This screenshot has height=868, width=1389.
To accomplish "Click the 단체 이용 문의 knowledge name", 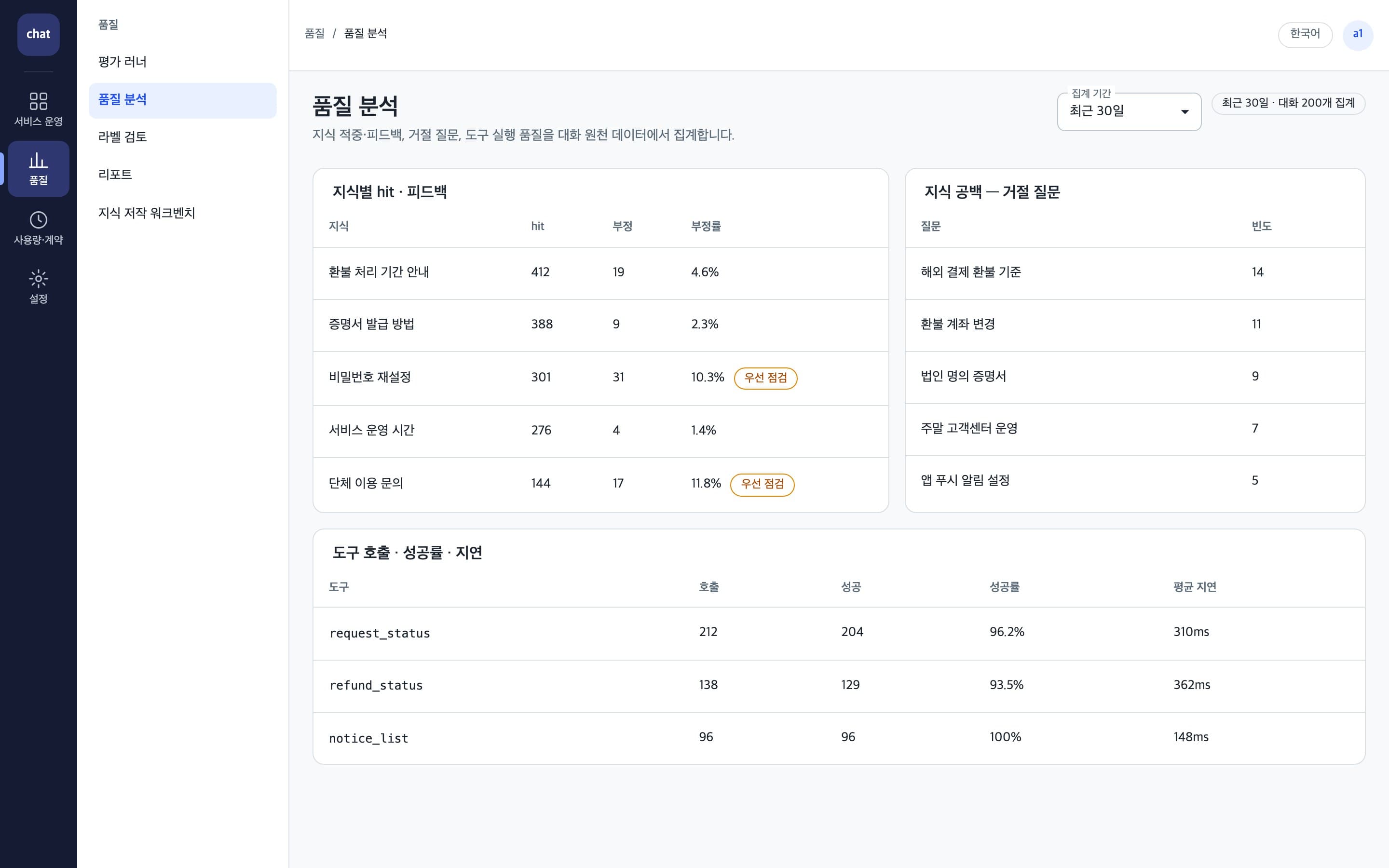I will (x=366, y=484).
